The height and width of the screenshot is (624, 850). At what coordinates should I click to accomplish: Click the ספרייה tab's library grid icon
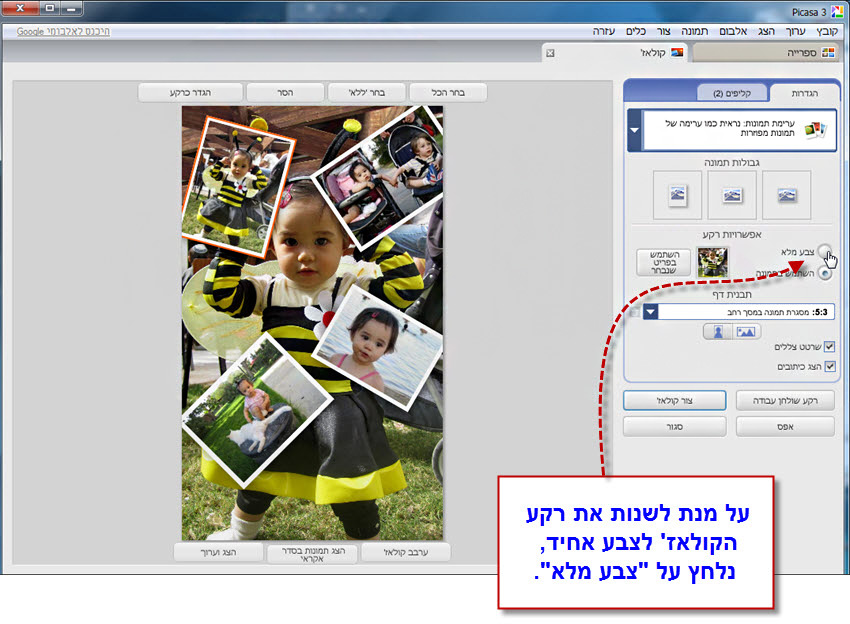coord(828,53)
